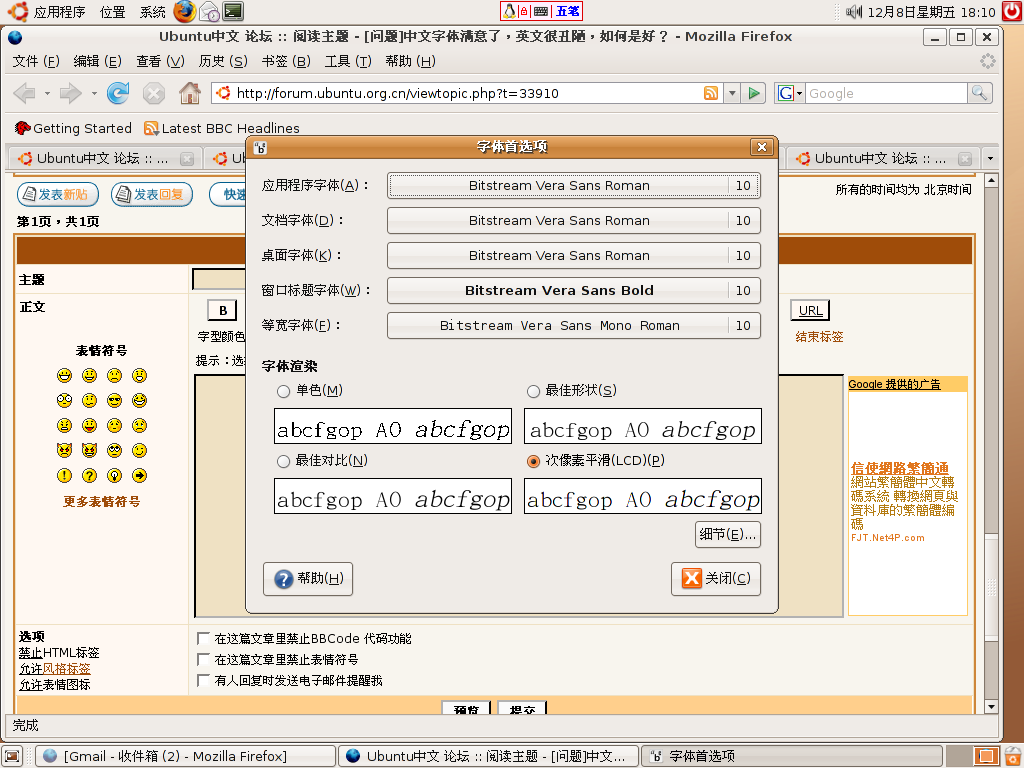The height and width of the screenshot is (768, 1024).
Task: Open the 帮助(H) menu in Firefox
Action: coord(410,61)
